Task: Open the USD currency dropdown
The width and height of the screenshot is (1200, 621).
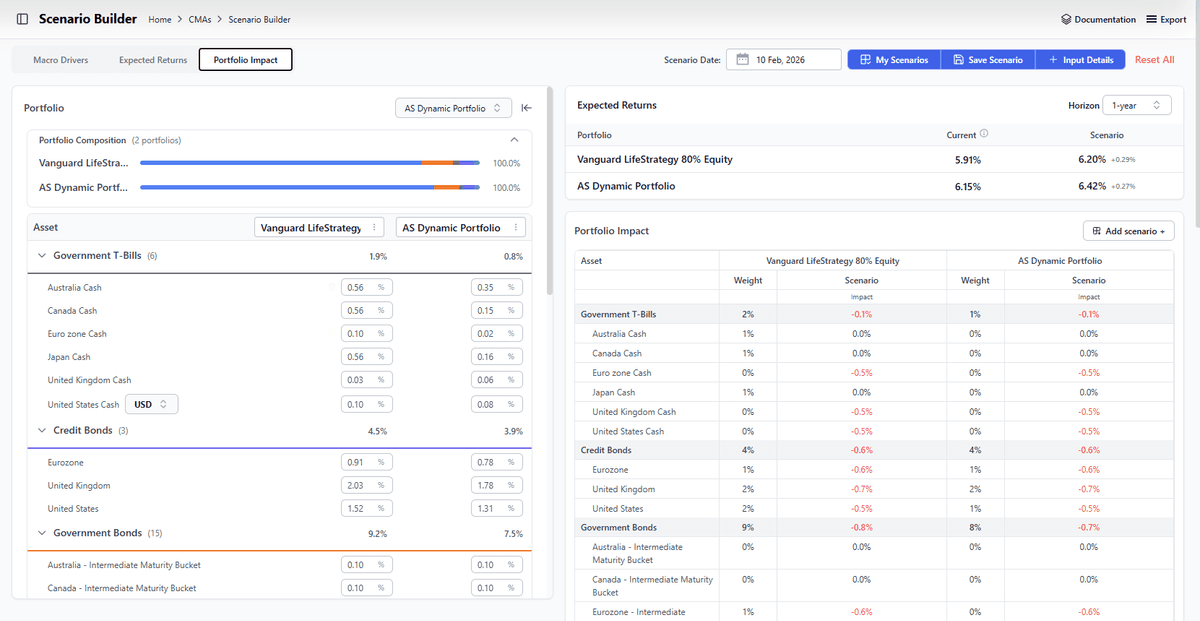Action: tap(152, 404)
